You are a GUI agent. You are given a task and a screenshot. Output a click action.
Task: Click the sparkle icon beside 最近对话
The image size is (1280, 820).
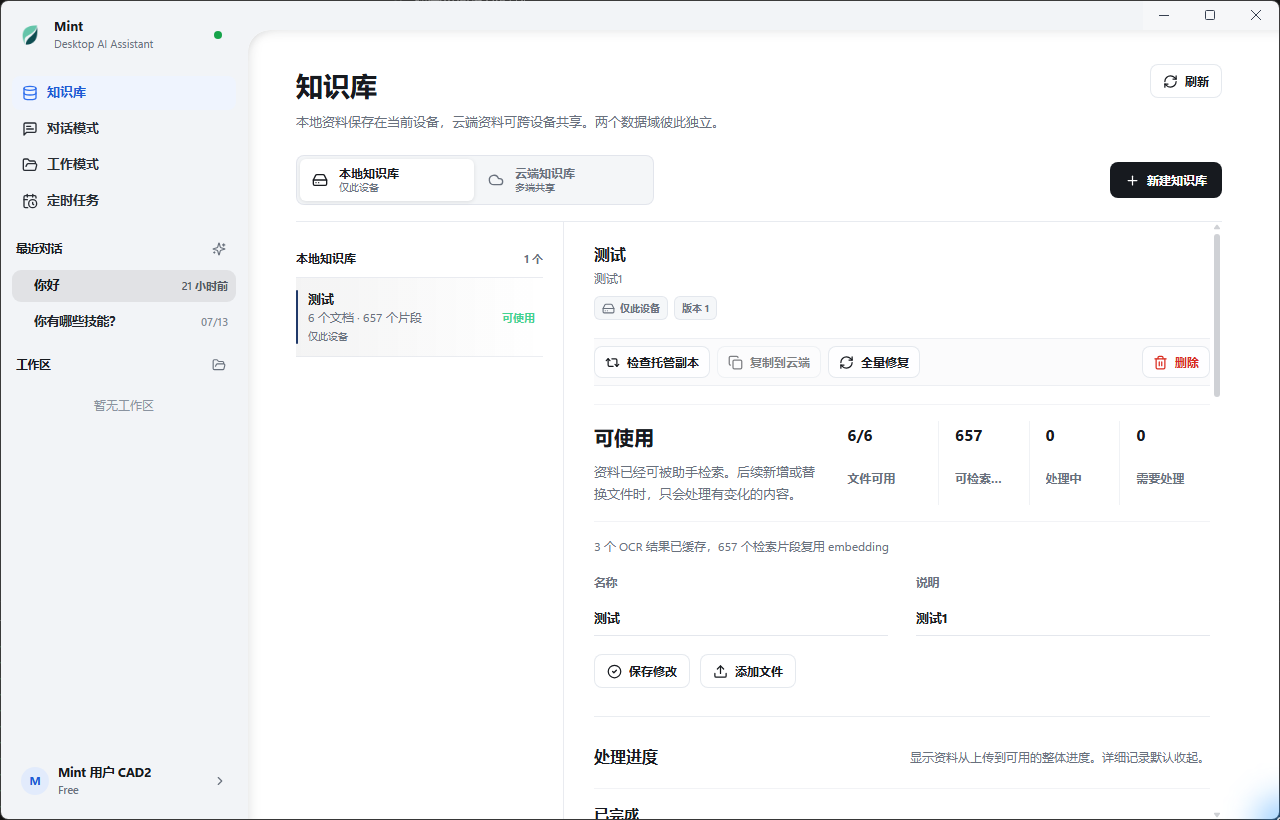tap(219, 249)
